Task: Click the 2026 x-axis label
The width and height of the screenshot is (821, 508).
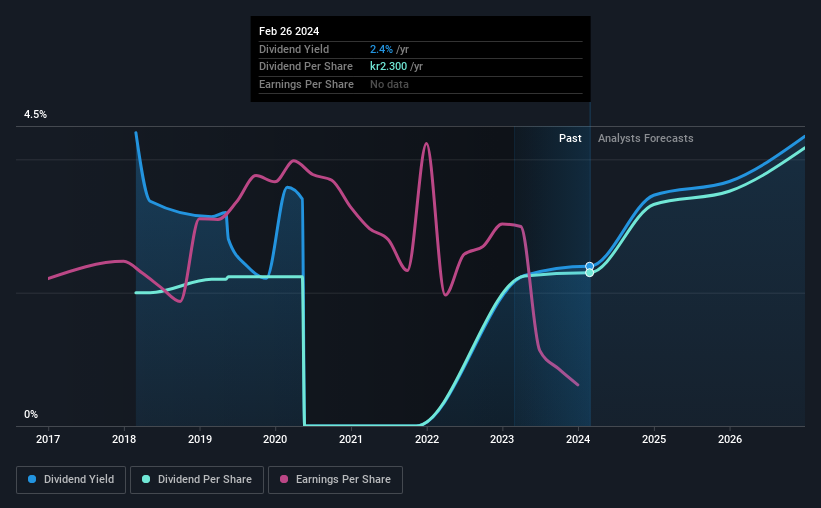Action: pyautogui.click(x=730, y=439)
